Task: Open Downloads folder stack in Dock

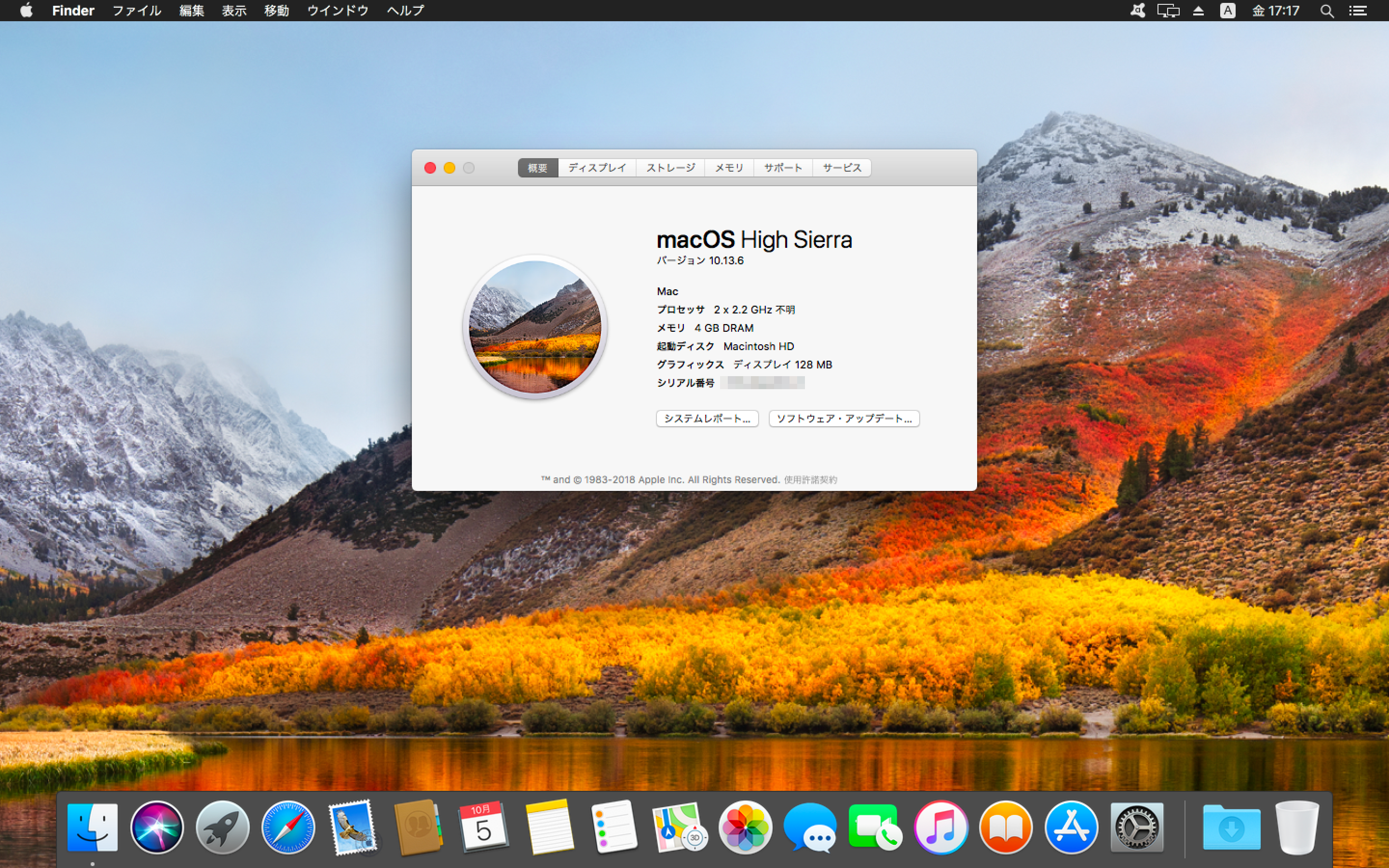Action: coord(1231,827)
